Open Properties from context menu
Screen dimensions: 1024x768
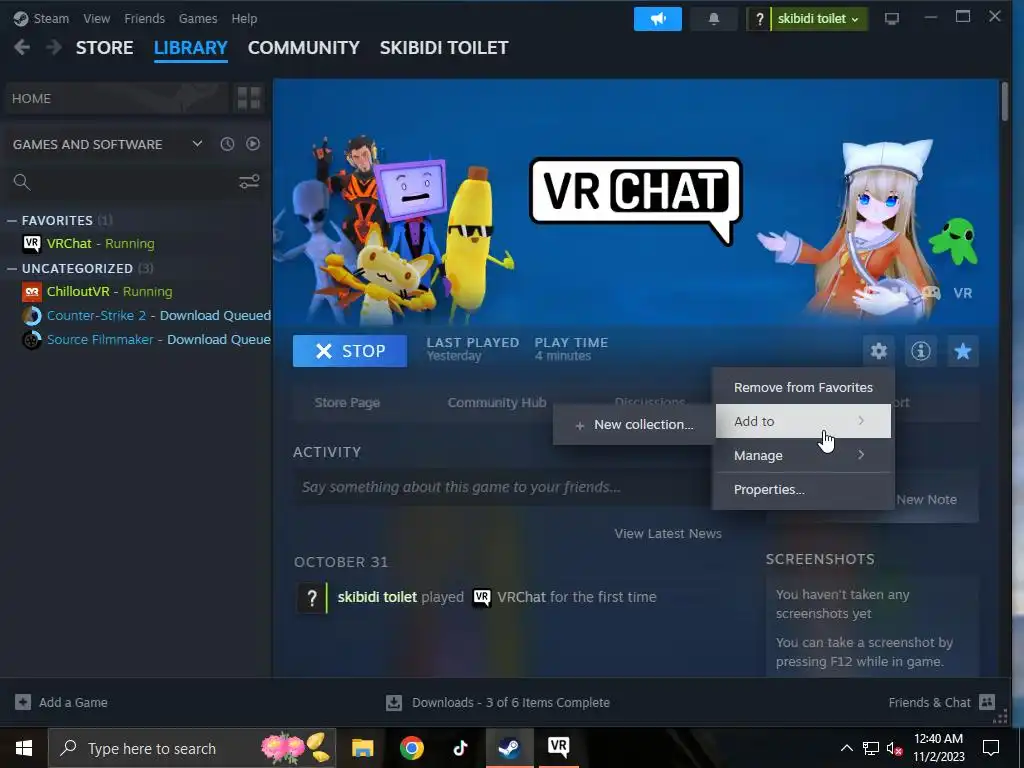[803, 490]
